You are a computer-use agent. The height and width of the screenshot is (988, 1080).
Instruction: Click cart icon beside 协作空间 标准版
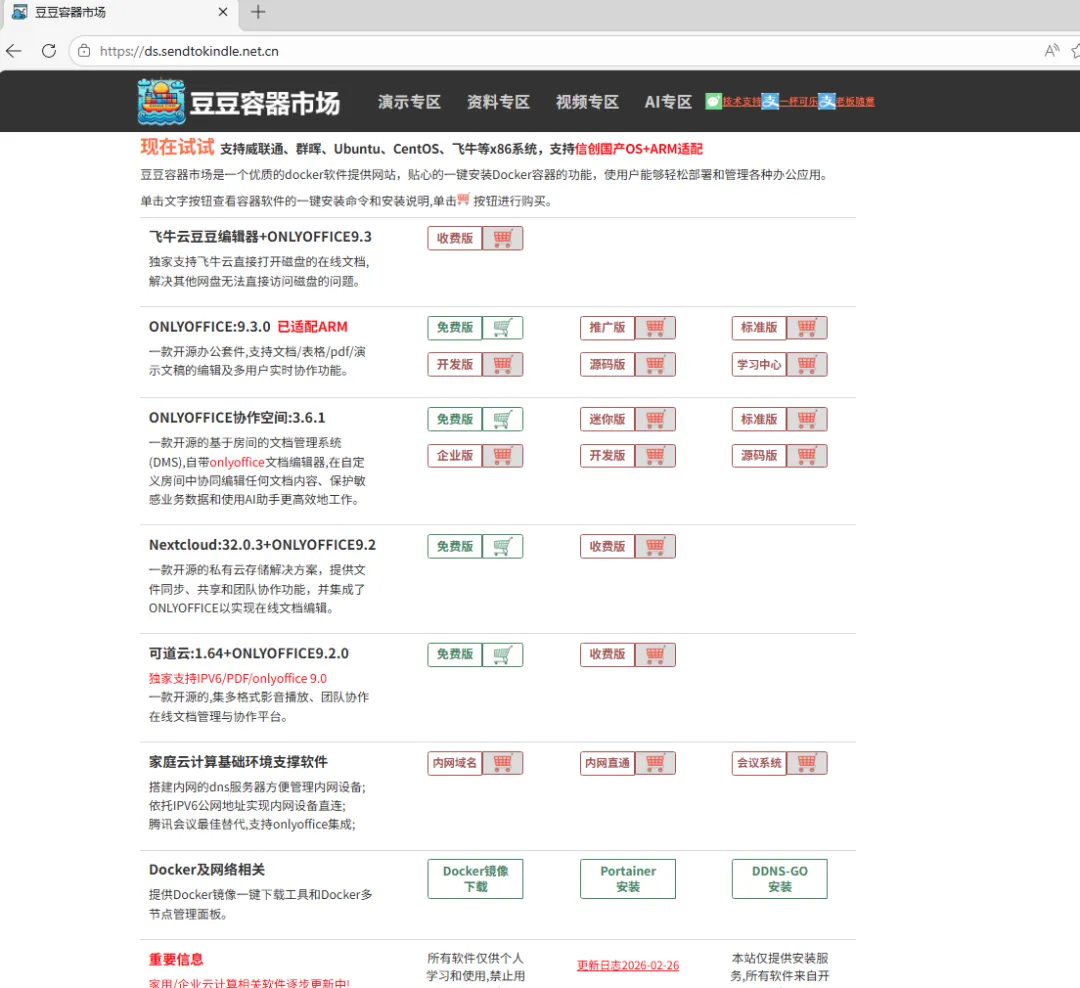[807, 420]
